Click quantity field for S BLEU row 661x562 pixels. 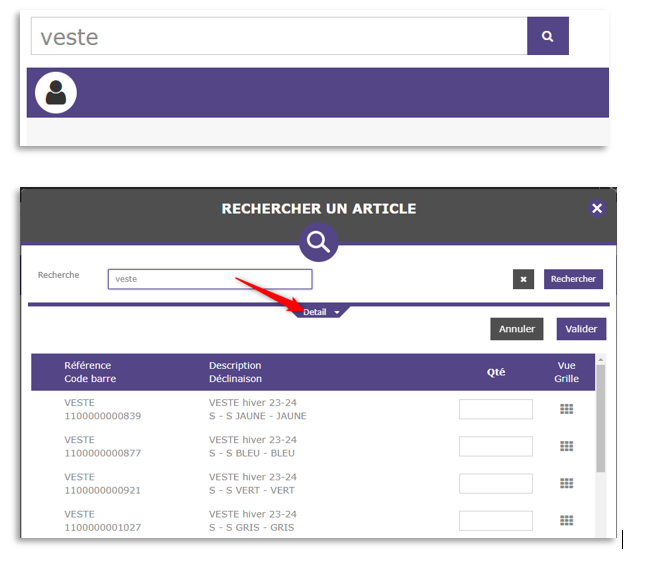pyautogui.click(x=496, y=446)
